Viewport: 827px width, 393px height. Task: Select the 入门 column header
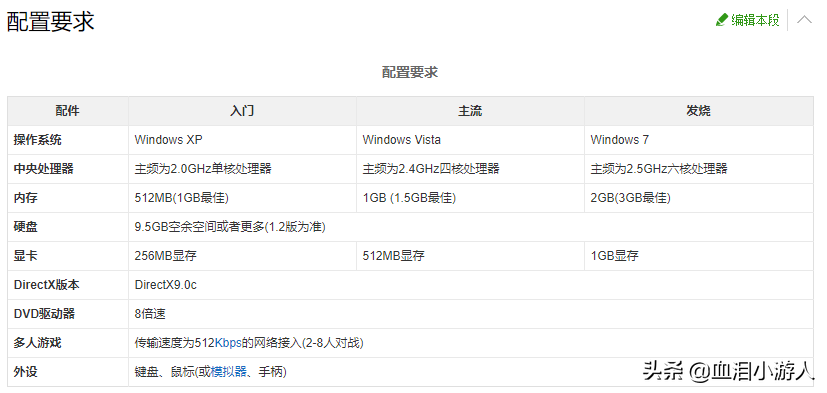coord(242,111)
